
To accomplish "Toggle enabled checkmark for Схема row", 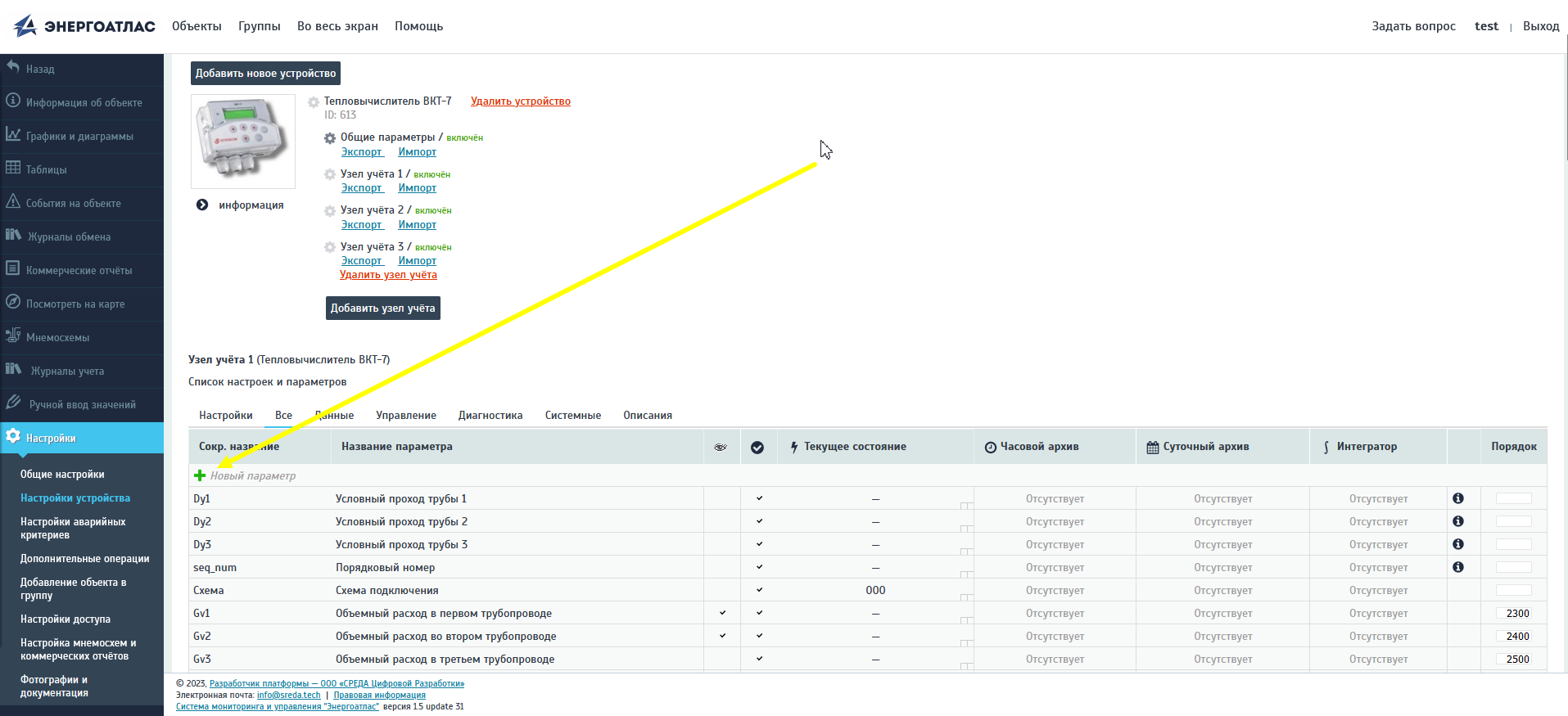I will pyautogui.click(x=759, y=590).
